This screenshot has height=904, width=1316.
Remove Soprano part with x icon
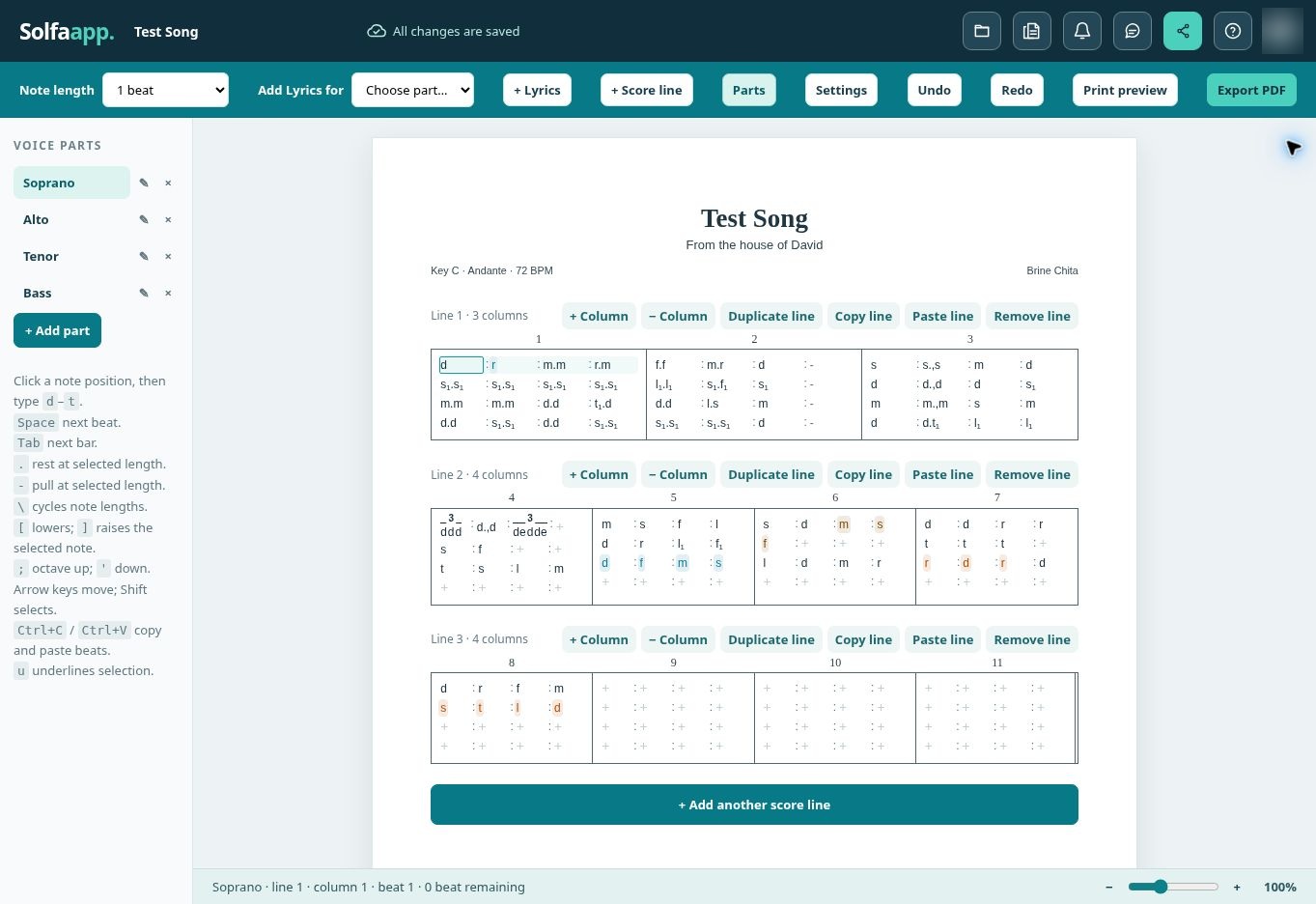click(x=168, y=183)
